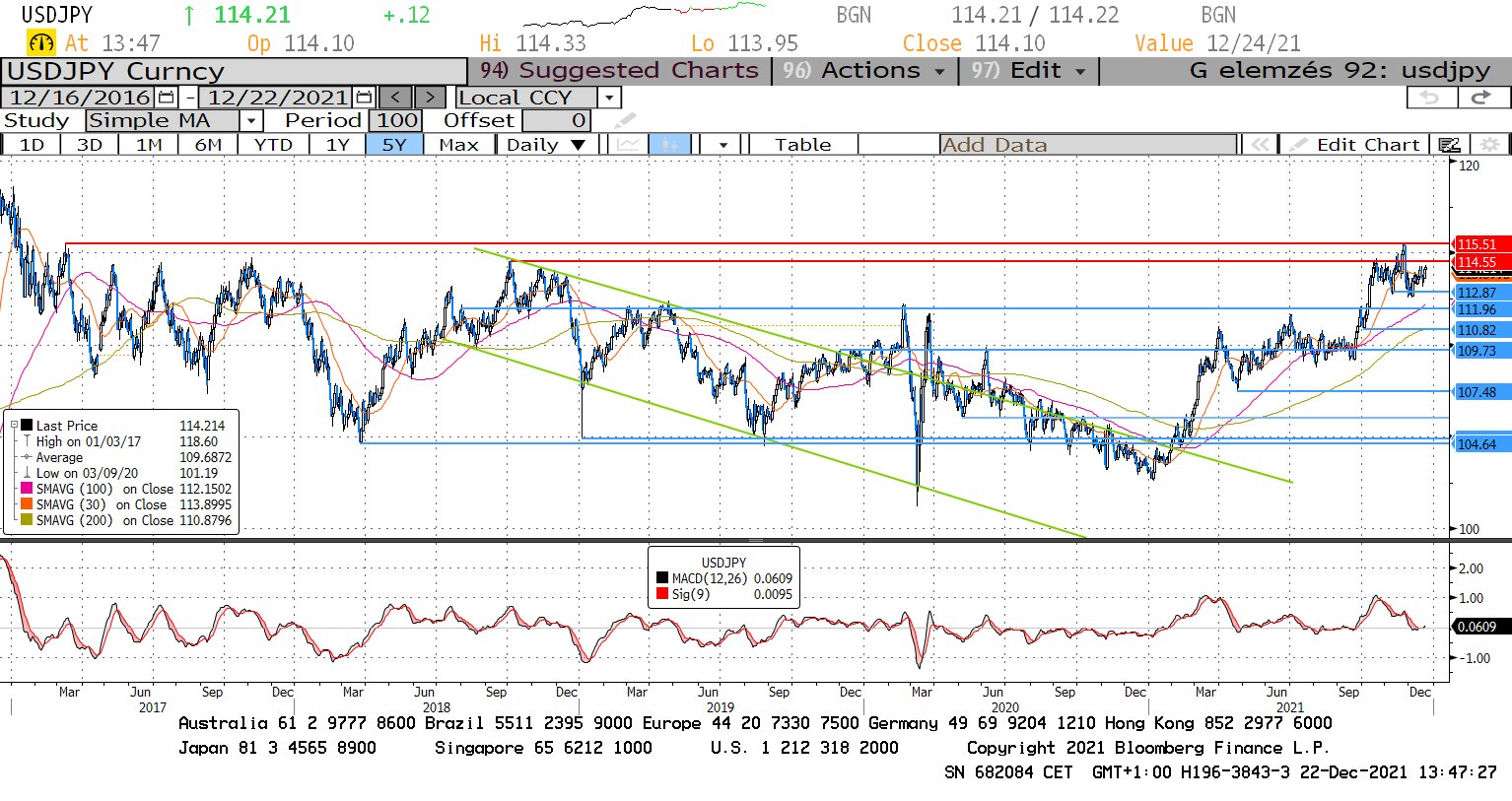Select the candlestick chart type icon

(669, 145)
